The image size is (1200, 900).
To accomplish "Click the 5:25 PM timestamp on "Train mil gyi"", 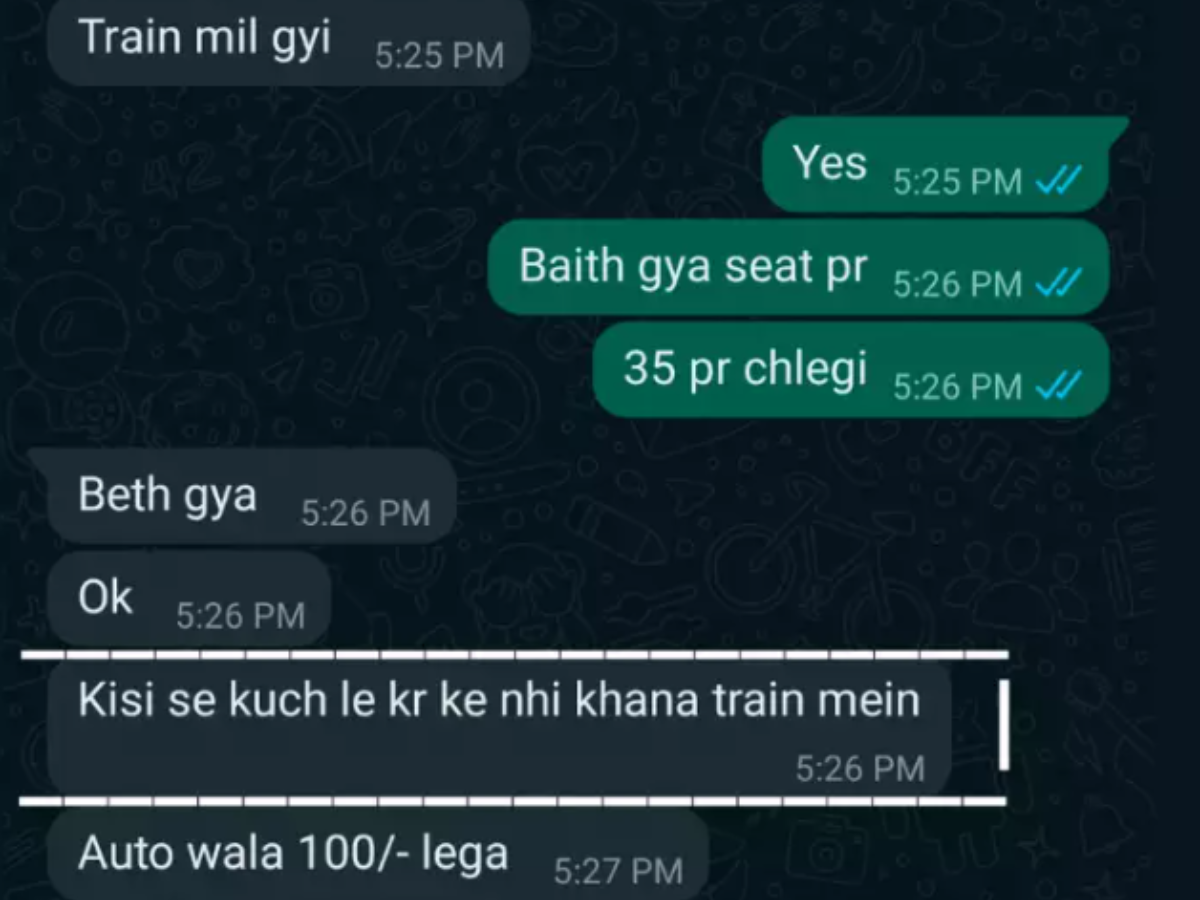I will [x=439, y=56].
